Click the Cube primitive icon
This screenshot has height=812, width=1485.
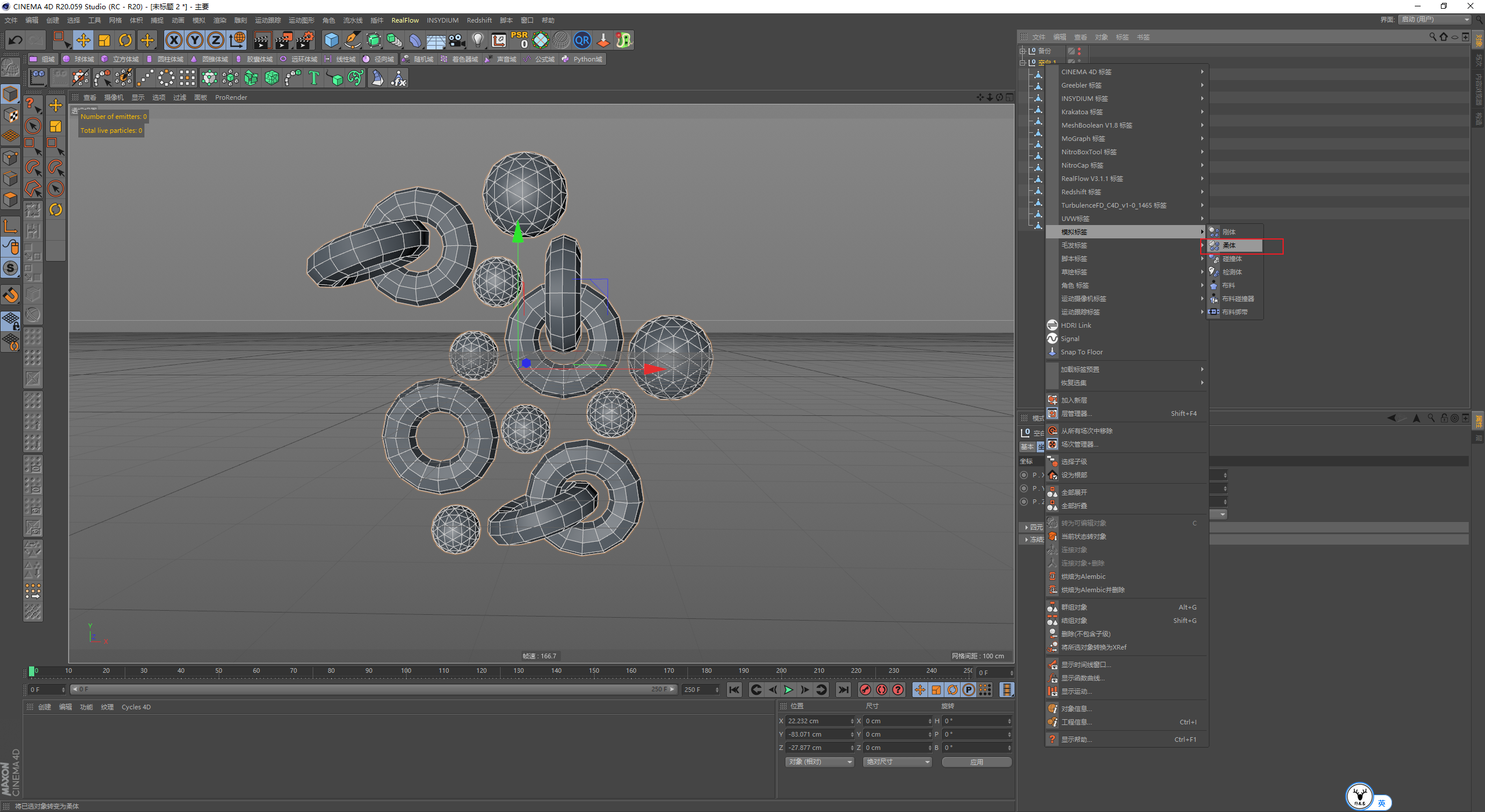(x=331, y=40)
